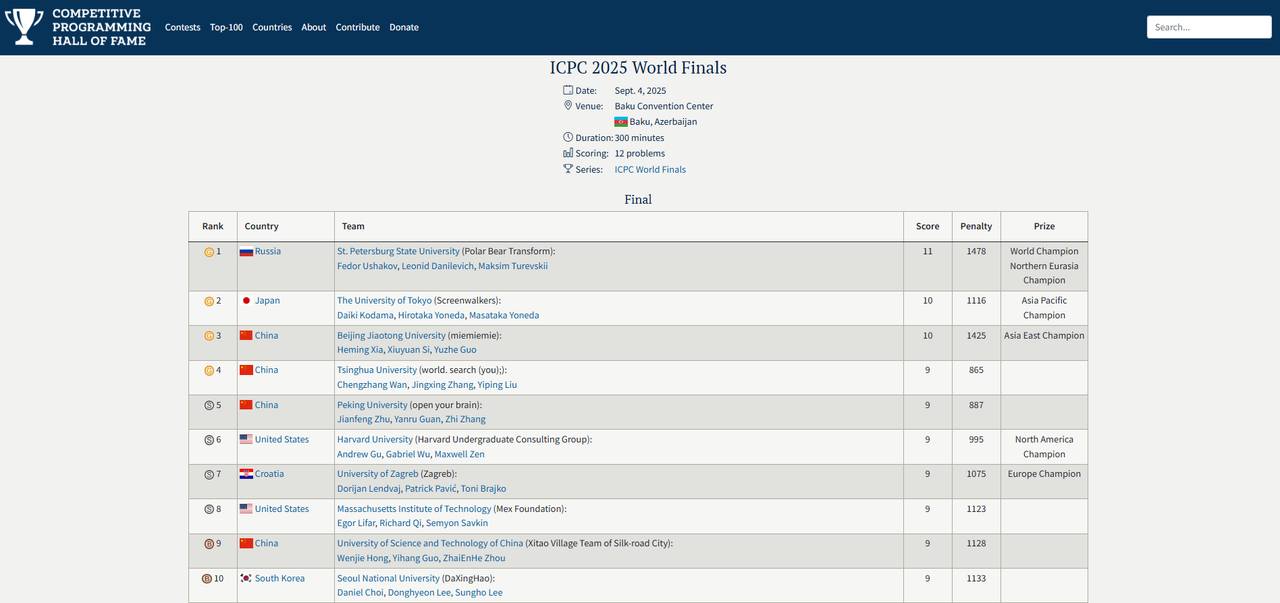Open the Contribute page
Image resolution: width=1280 pixels, height=603 pixels.
click(x=358, y=27)
